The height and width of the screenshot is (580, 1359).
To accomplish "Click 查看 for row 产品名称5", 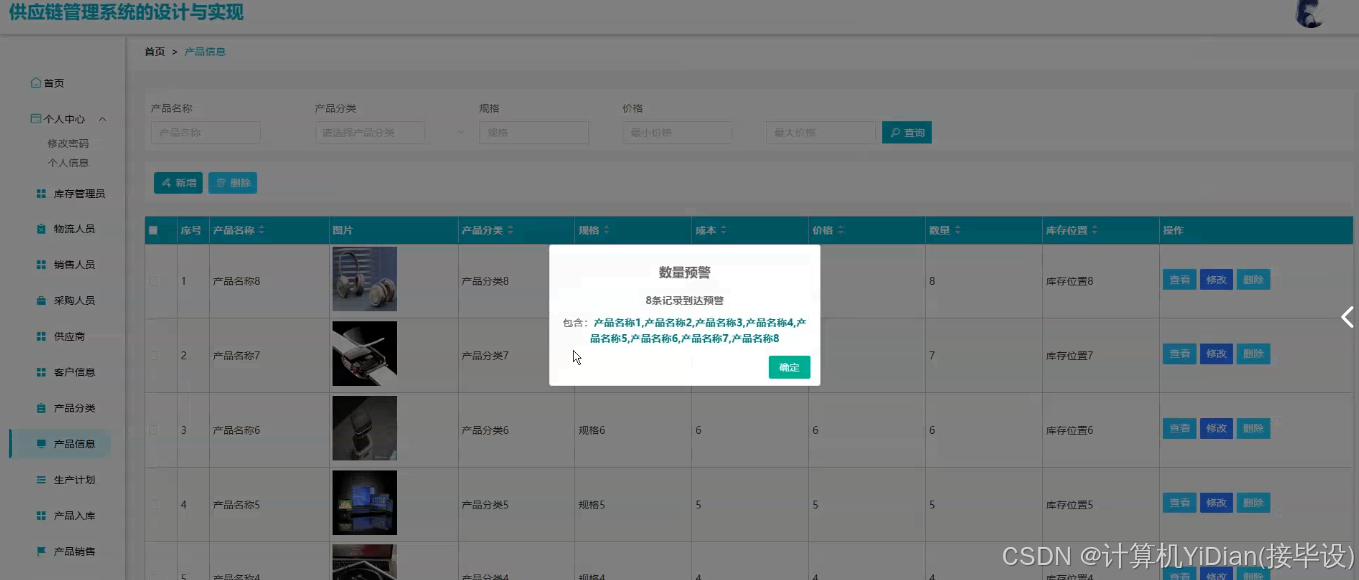I will coord(1180,503).
